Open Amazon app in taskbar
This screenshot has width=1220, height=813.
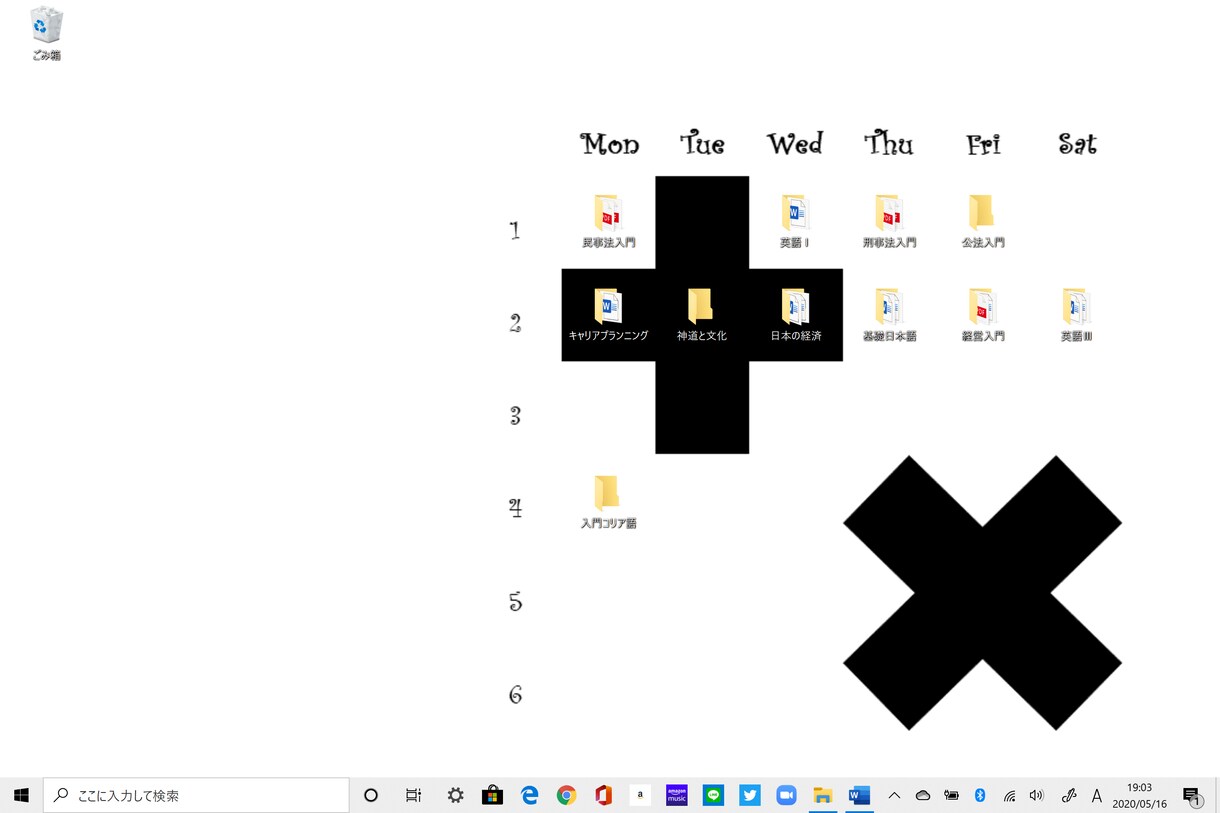click(x=640, y=795)
